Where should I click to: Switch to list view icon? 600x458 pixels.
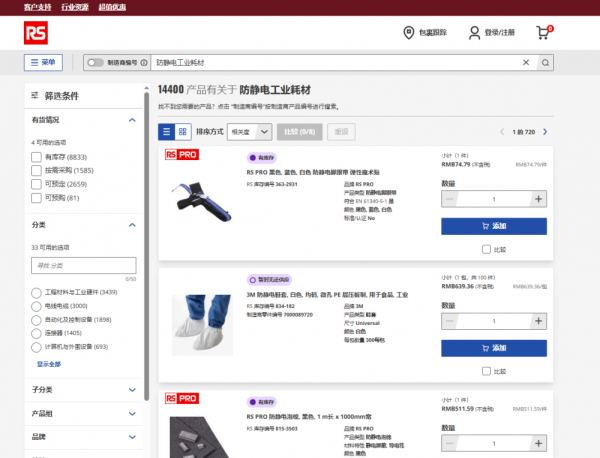(166, 132)
